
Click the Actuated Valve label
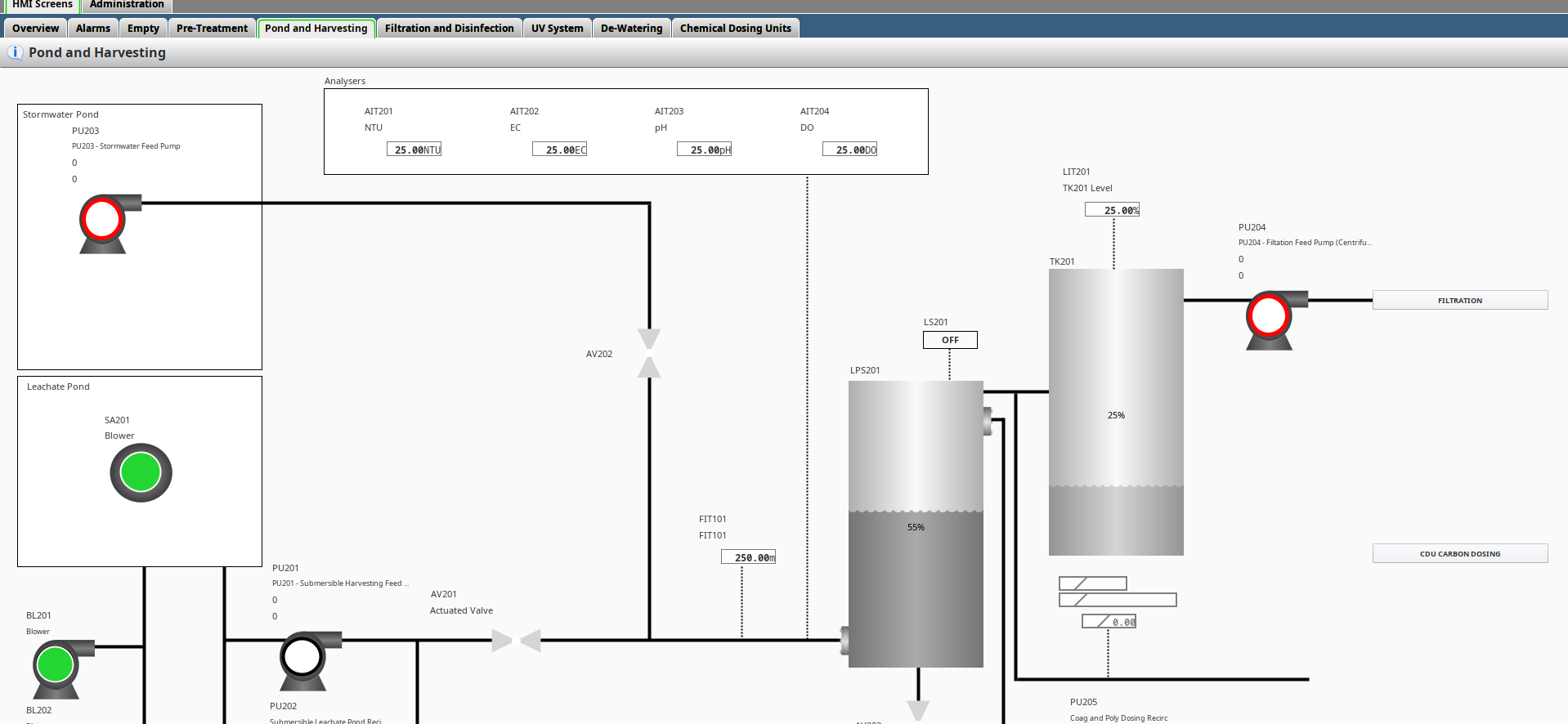click(x=461, y=610)
